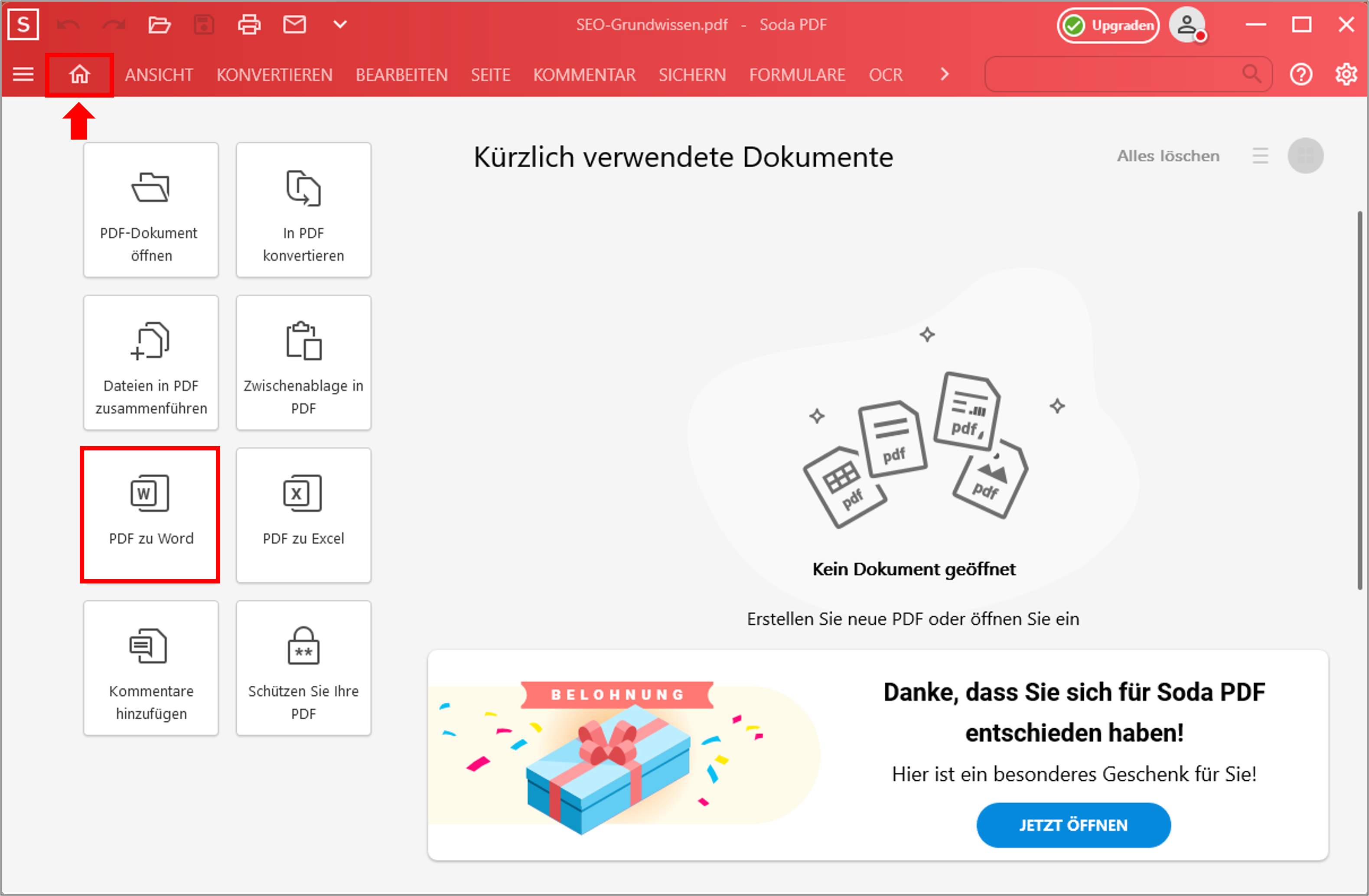
Task: Switch recent documents to list view
Action: (x=1260, y=156)
